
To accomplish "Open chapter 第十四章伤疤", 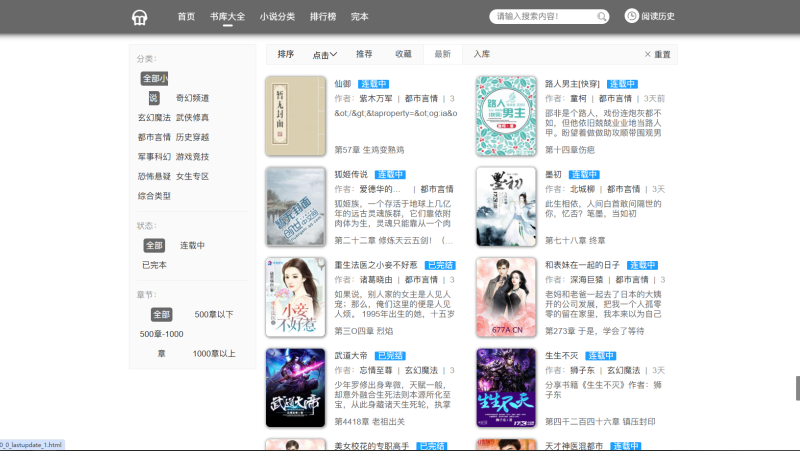I will 570,150.
